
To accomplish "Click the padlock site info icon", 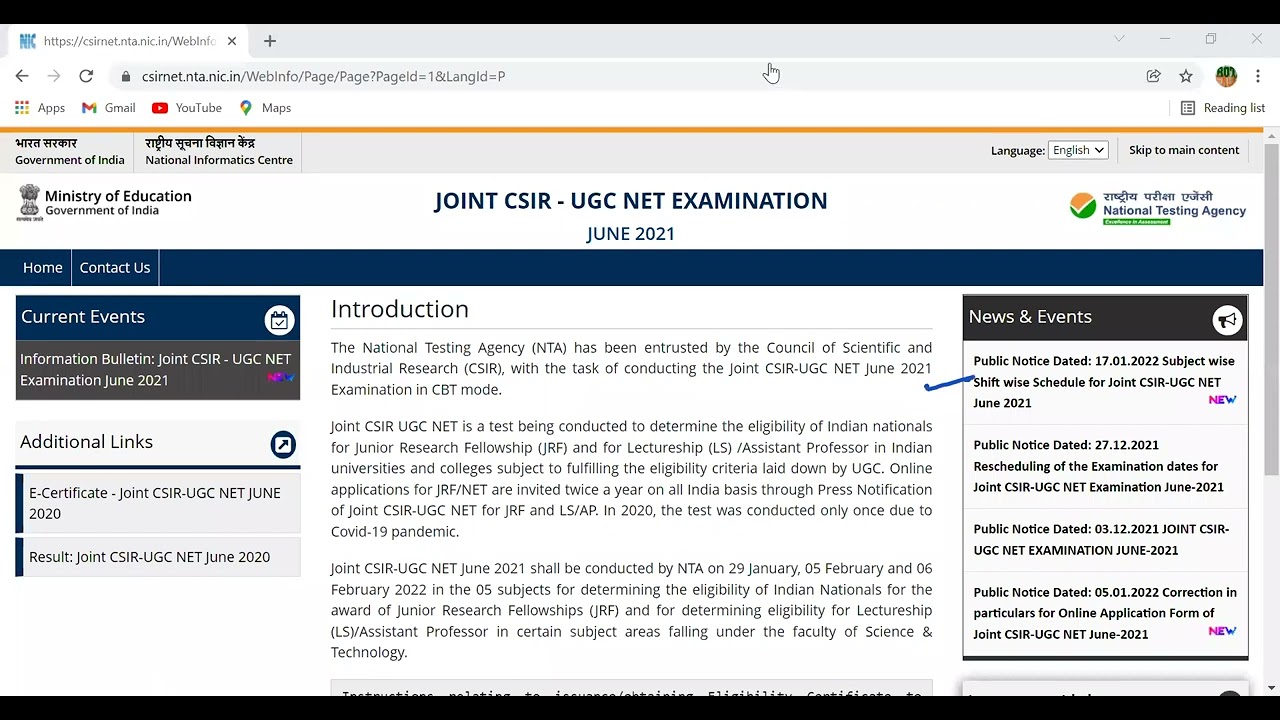I will pos(125,76).
